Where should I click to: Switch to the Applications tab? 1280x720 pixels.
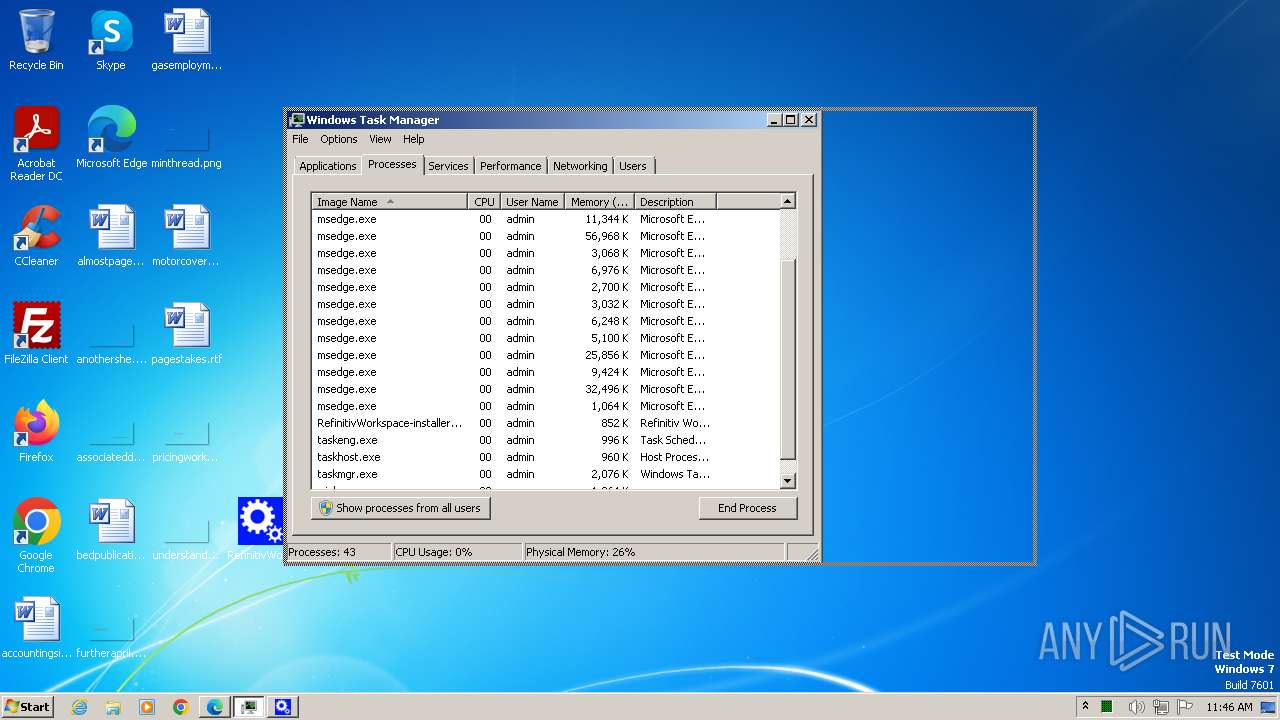pyautogui.click(x=328, y=166)
